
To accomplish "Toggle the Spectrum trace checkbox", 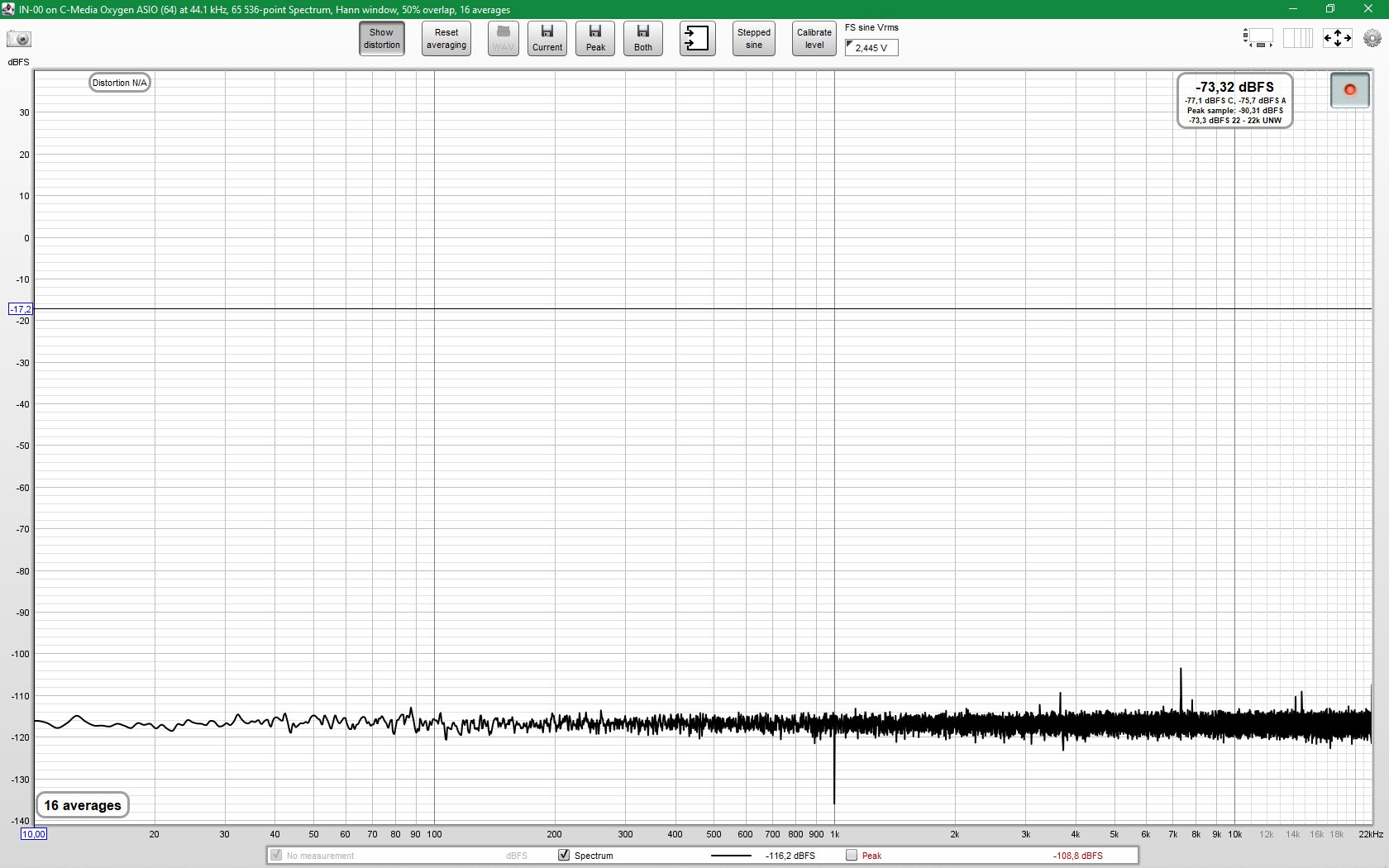I will pos(564,855).
